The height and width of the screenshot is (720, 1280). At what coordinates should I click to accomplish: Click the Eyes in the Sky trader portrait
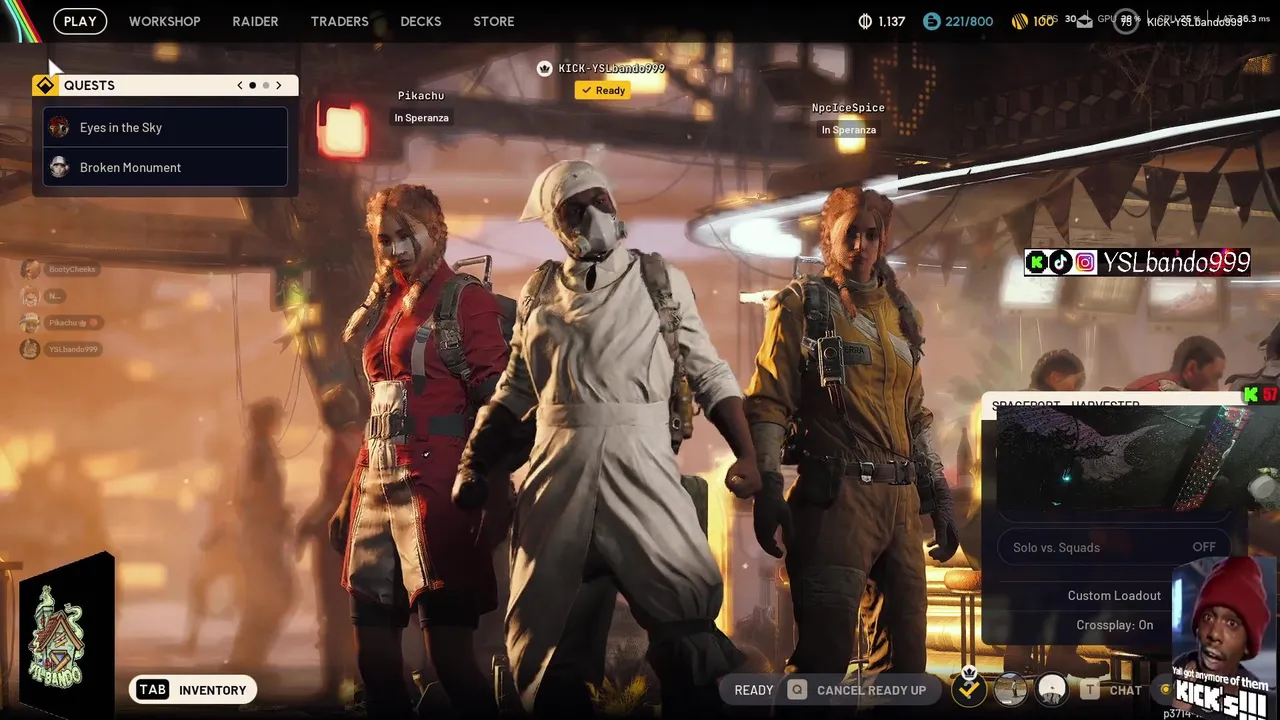pos(59,127)
